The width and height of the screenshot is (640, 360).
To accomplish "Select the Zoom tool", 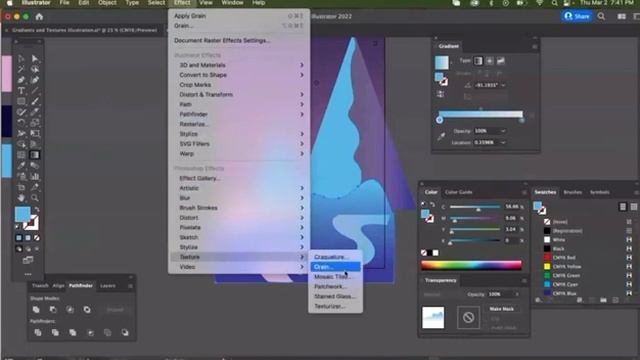I will (x=35, y=198).
